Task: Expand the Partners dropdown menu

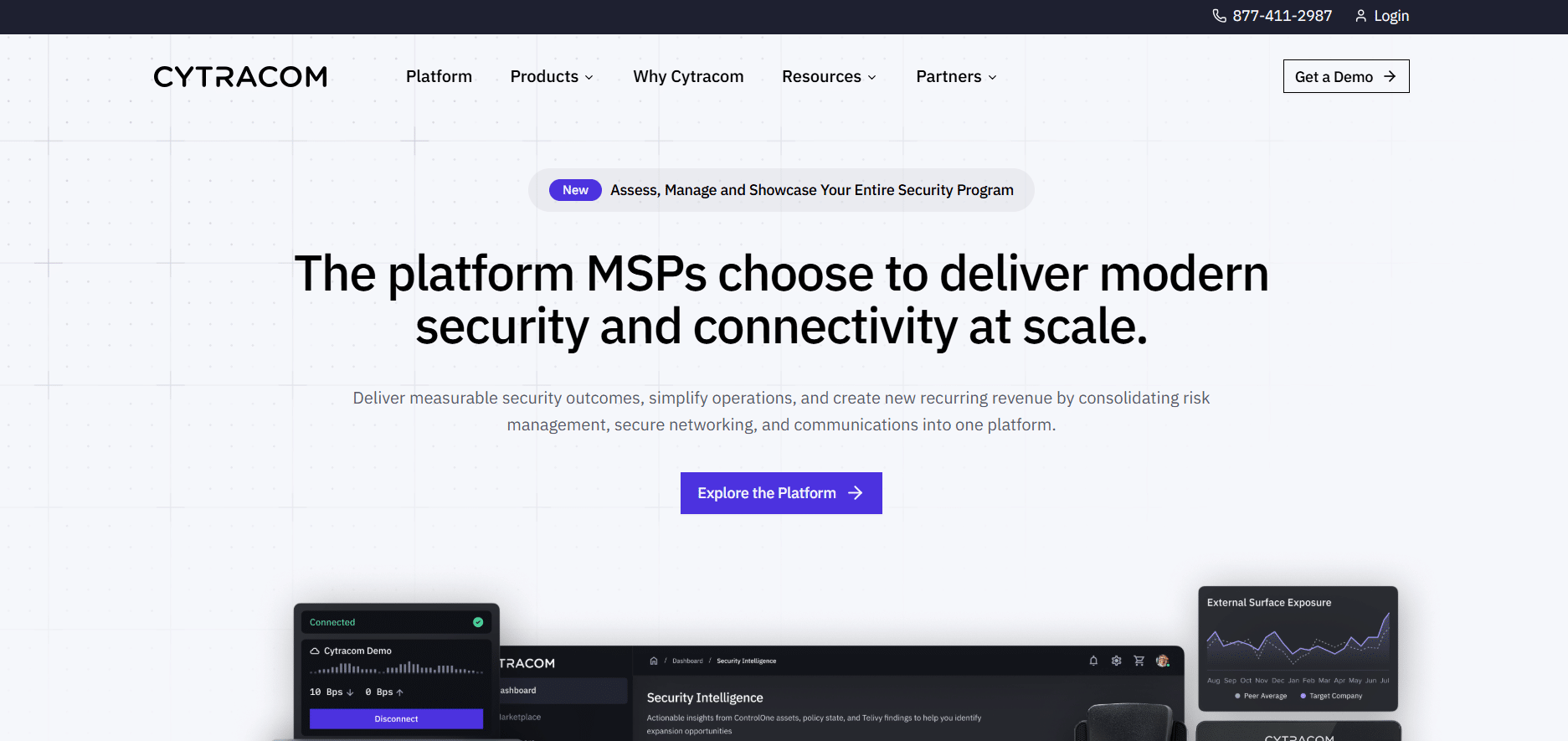Action: (x=956, y=76)
